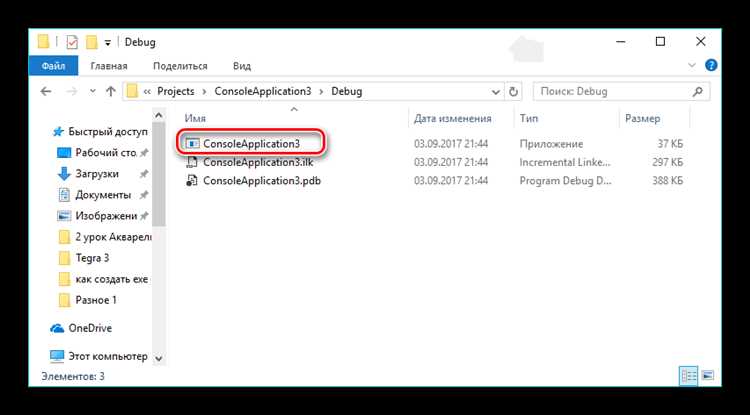Click the search magnifier icon
Image resolution: width=750 pixels, height=415 pixels.
pos(698,91)
